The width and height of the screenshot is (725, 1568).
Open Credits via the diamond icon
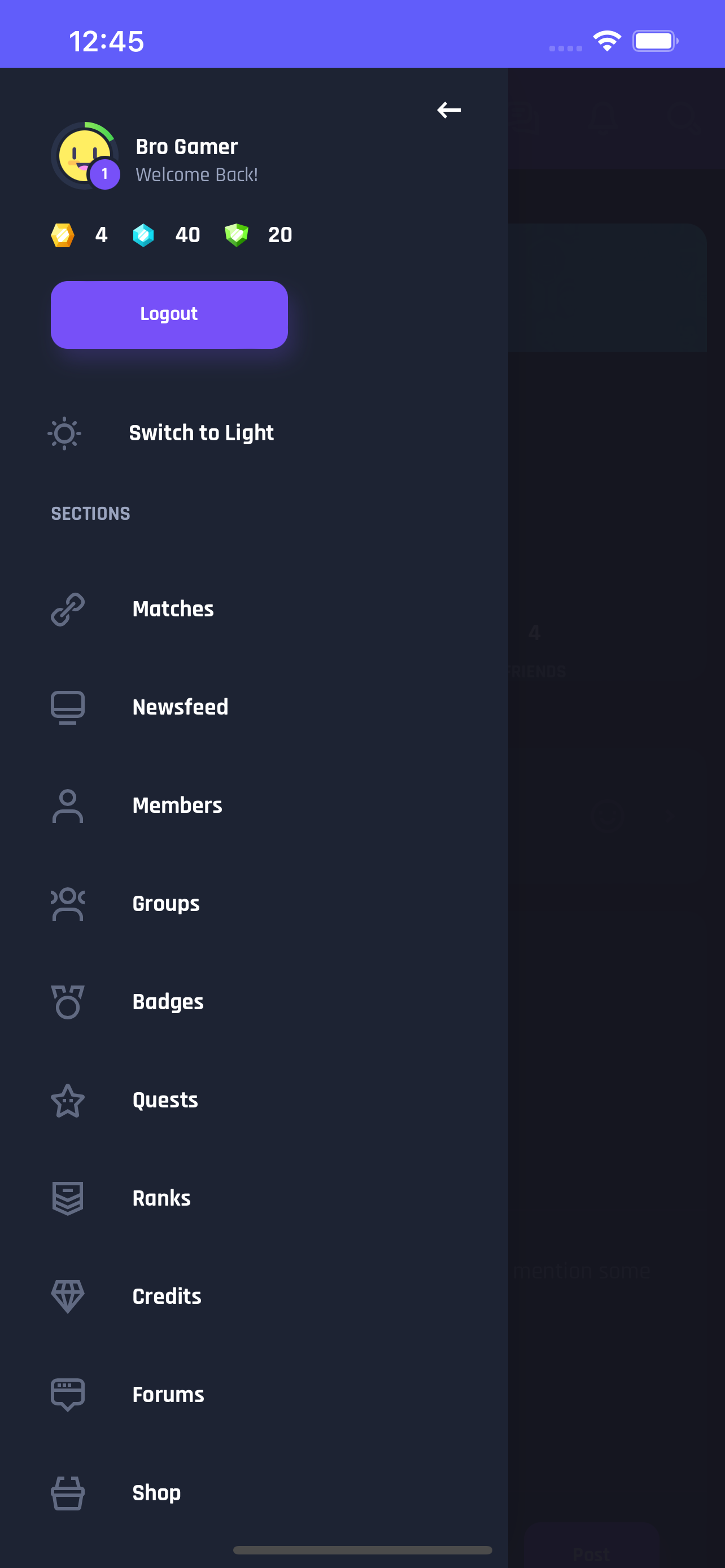point(68,1297)
